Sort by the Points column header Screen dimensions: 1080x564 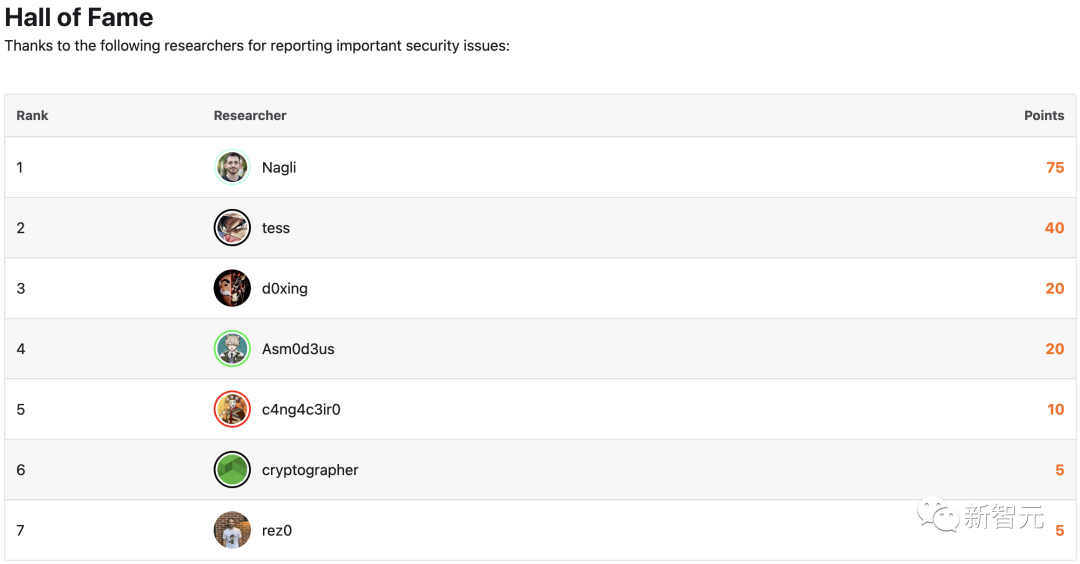point(1044,116)
